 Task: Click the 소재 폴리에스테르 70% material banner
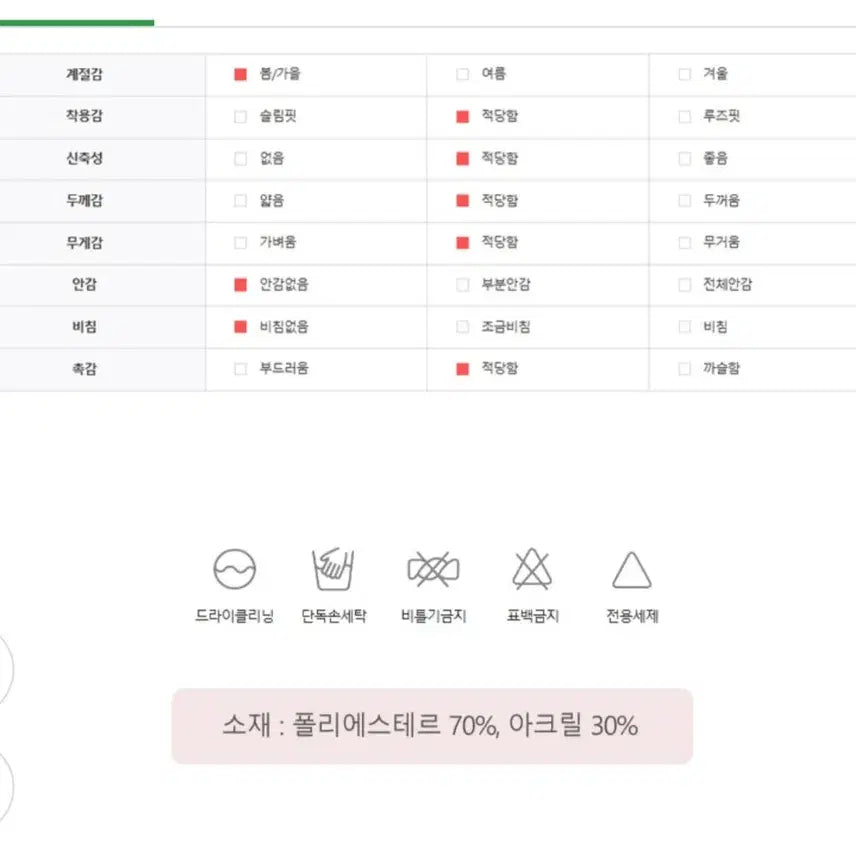[x=432, y=726]
